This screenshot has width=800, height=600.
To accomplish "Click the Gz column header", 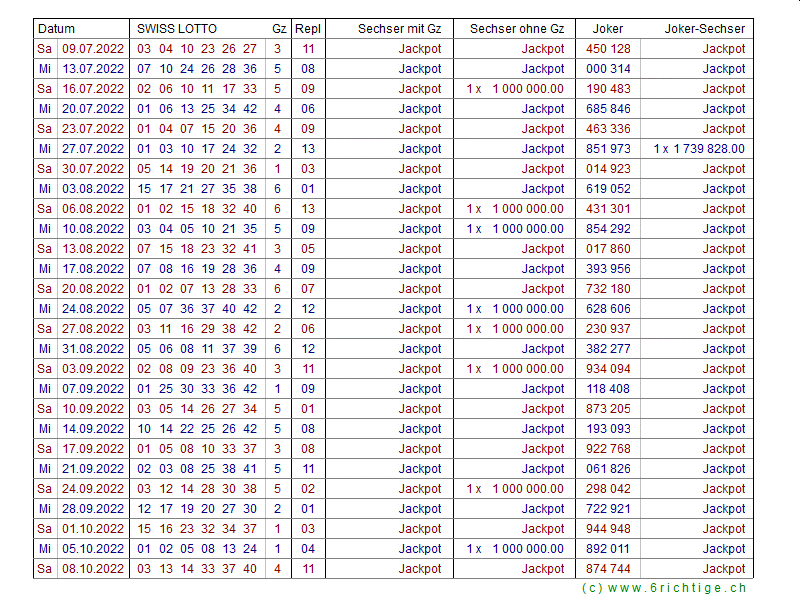I will 279,29.
